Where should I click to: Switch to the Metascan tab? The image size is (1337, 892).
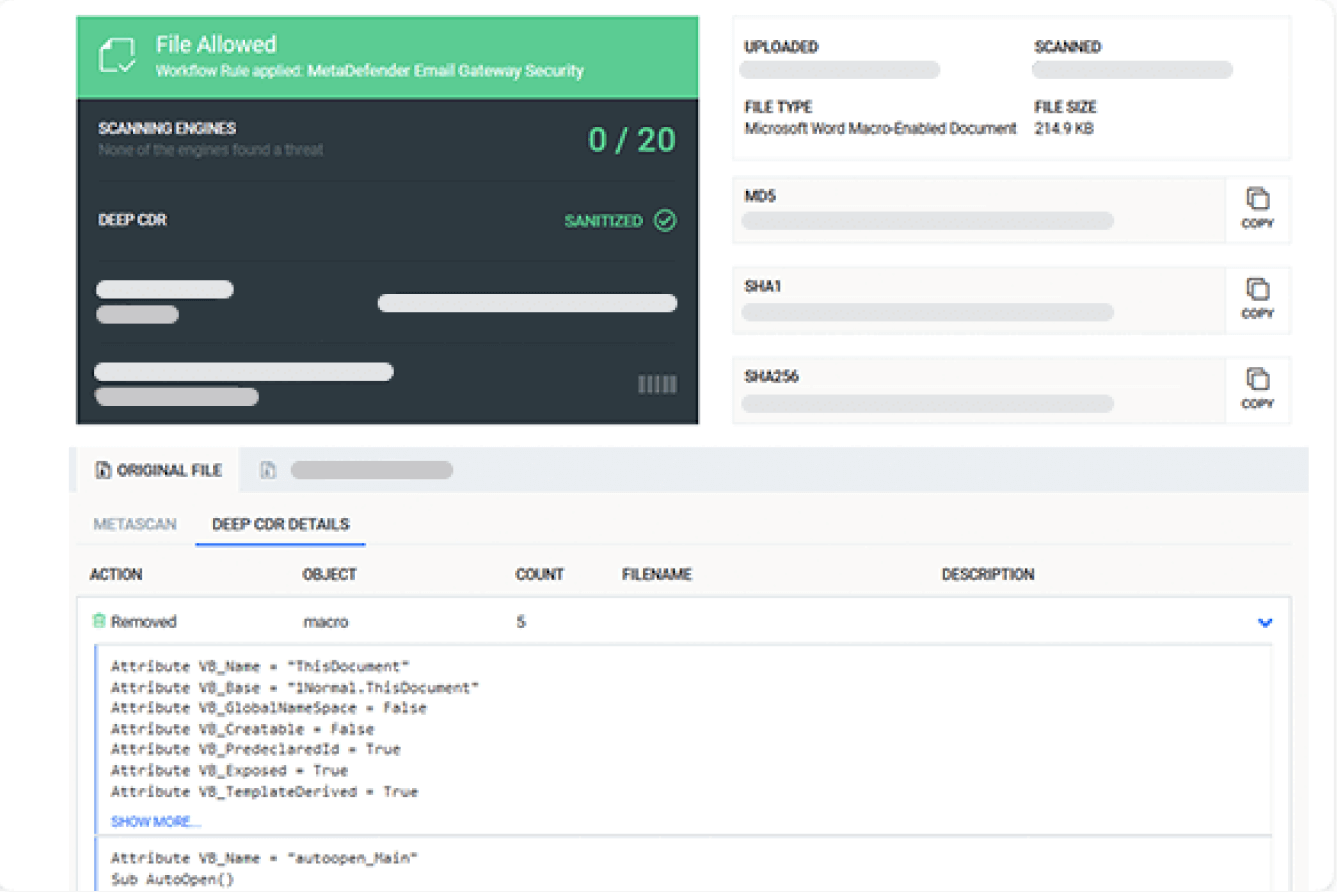pos(135,524)
